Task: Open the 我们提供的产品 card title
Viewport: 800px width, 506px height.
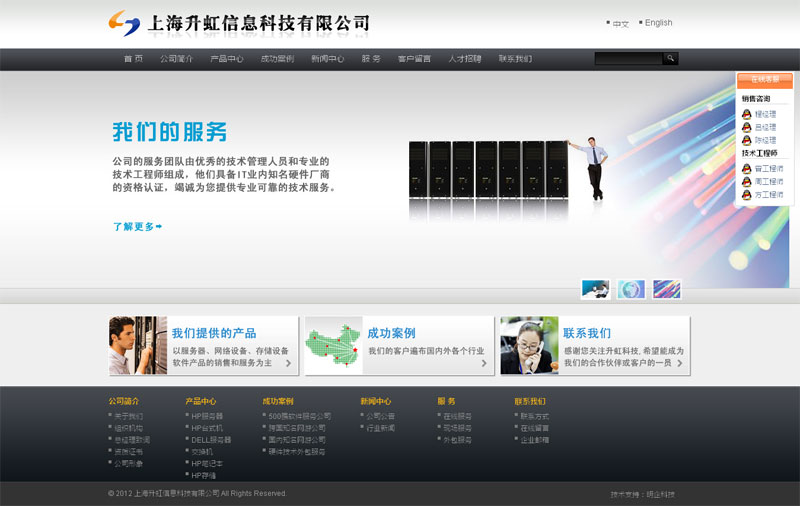Action: [214, 334]
